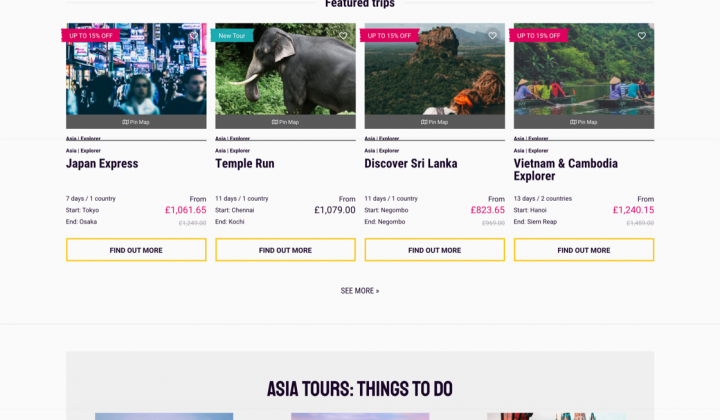Viewport: 720px width, 420px height.
Task: Save Discover Sri Lanka with heart icon
Action: point(492,35)
